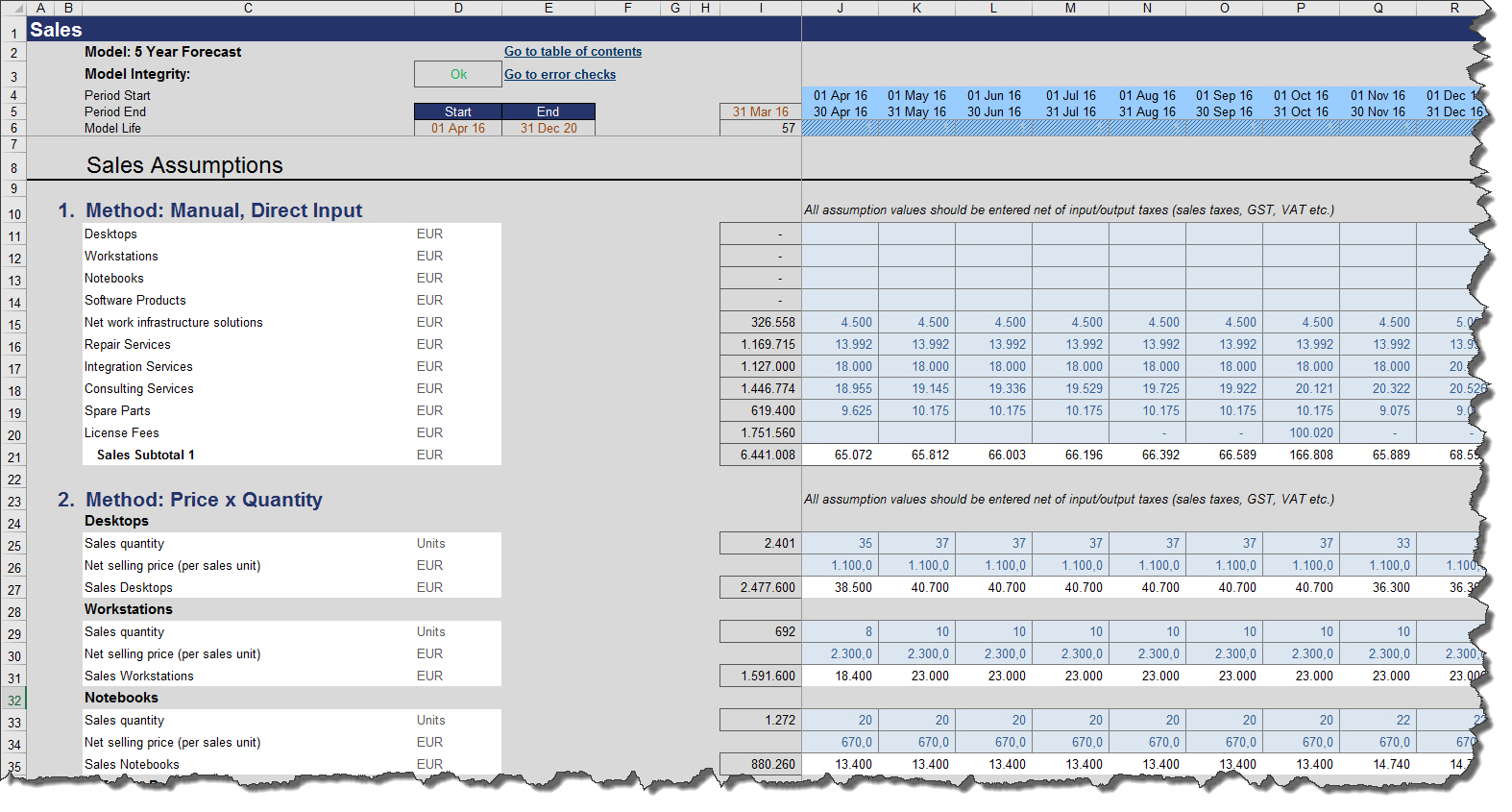Click the Start date cell '01 Apr 16'

[458, 129]
